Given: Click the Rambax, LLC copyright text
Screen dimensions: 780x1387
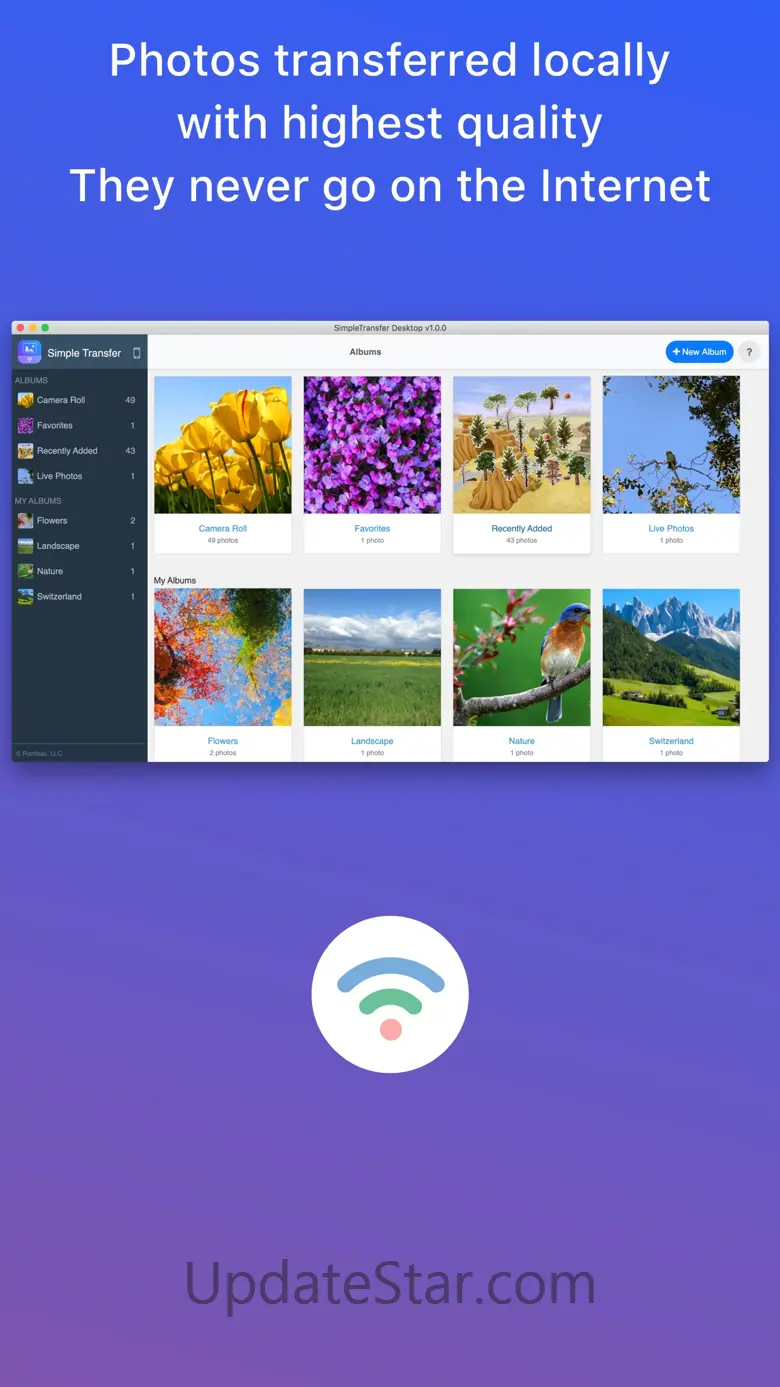Looking at the screenshot, I should pos(39,753).
